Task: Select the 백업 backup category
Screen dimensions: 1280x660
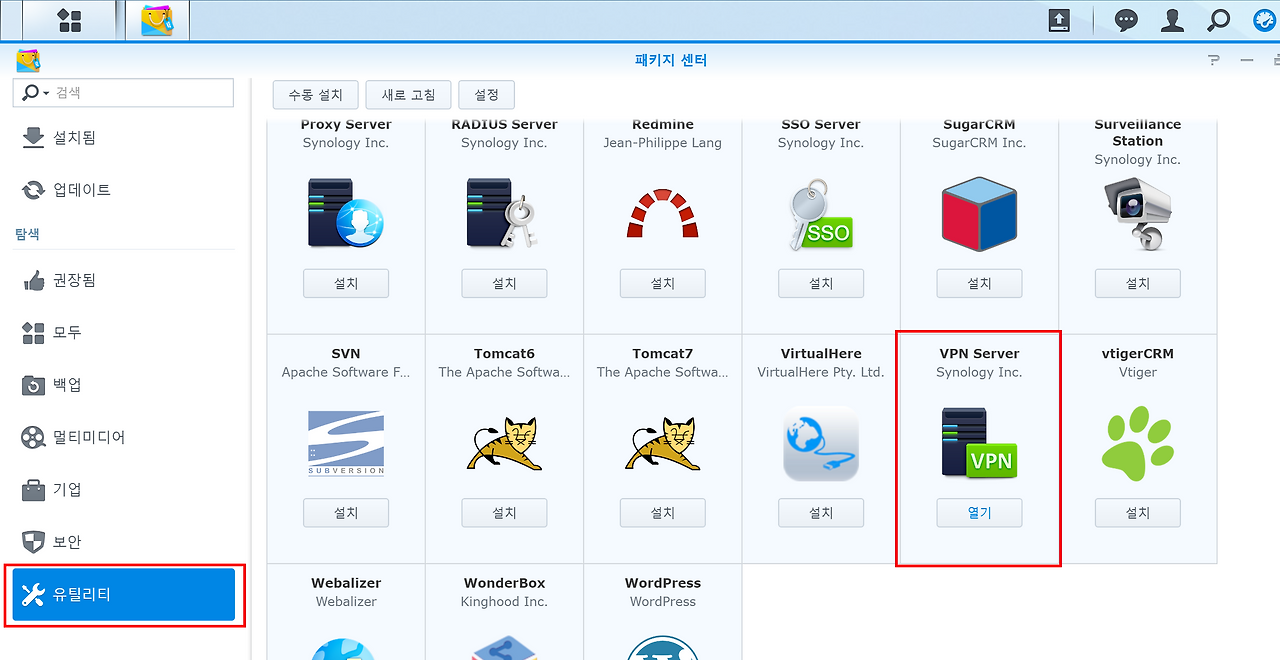Action: (x=124, y=384)
